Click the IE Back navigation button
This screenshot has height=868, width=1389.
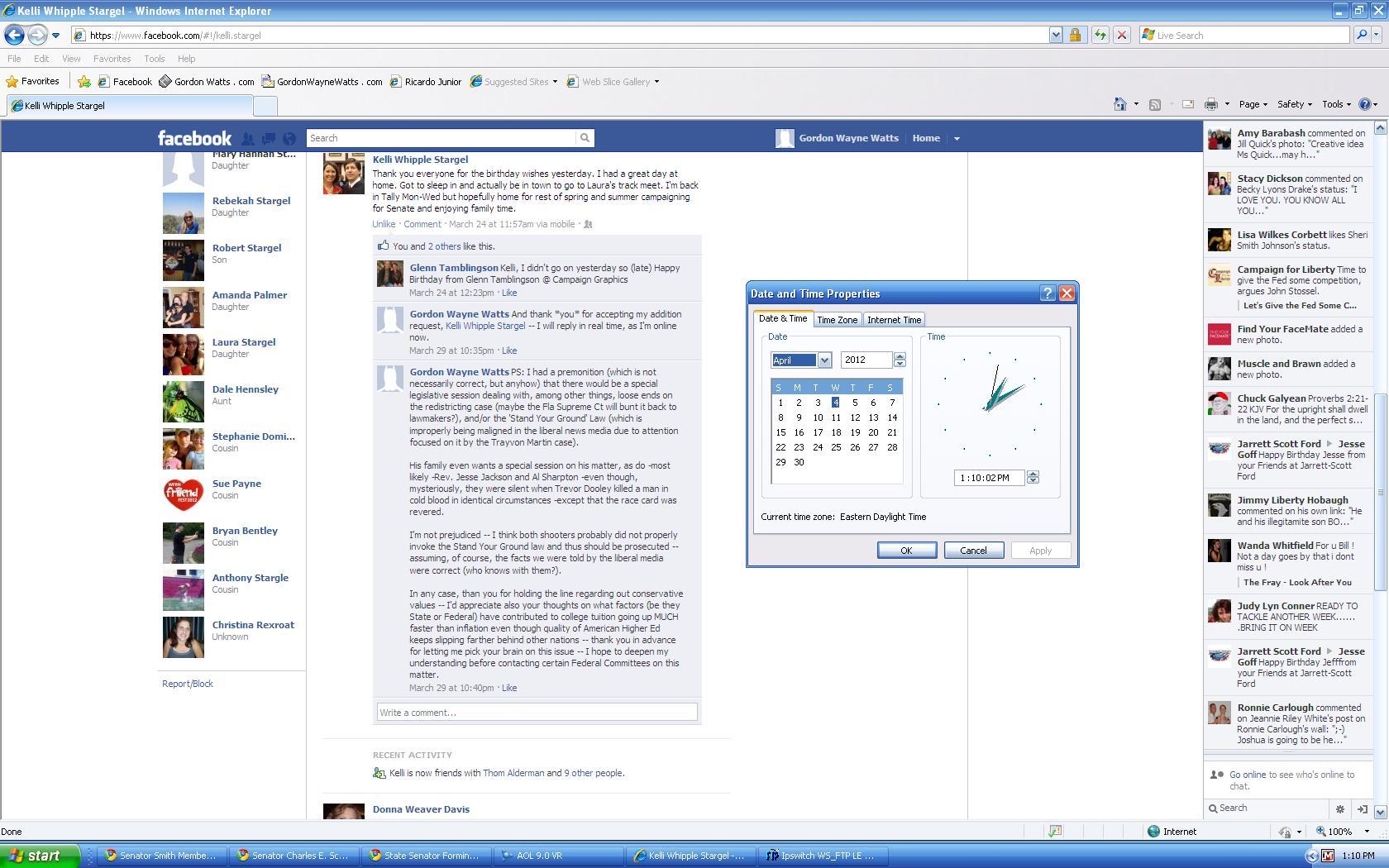tap(14, 35)
